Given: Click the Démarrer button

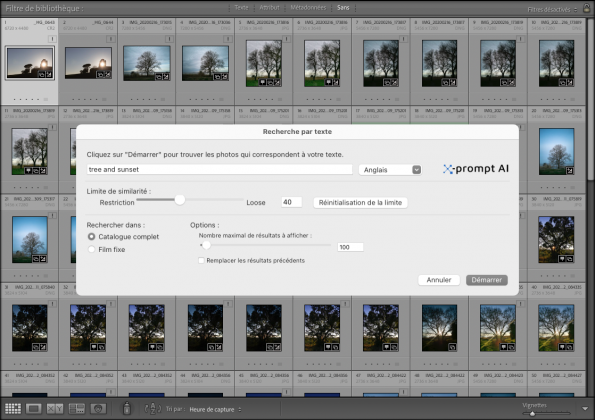Looking at the screenshot, I should [486, 280].
